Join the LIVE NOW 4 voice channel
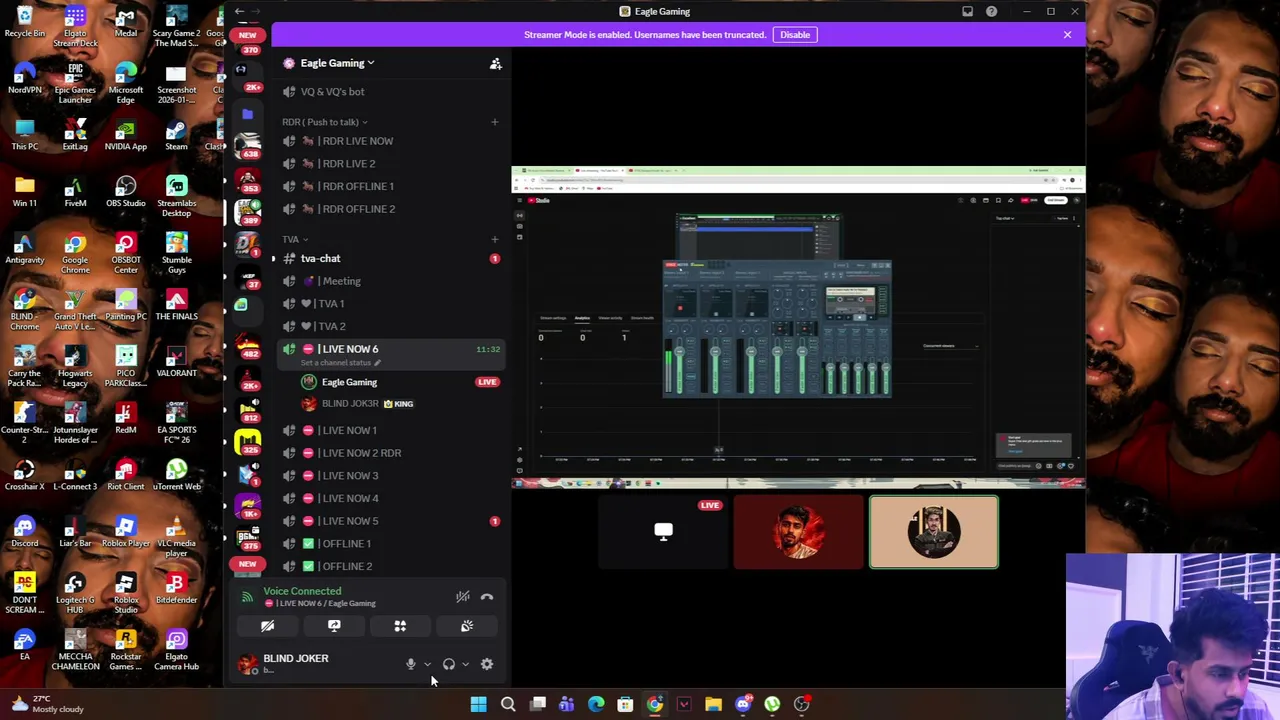This screenshot has height=720, width=1280. (391, 498)
